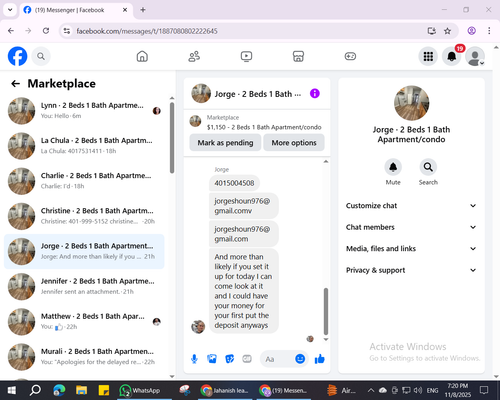Open Christine's conversation

tap(84, 216)
